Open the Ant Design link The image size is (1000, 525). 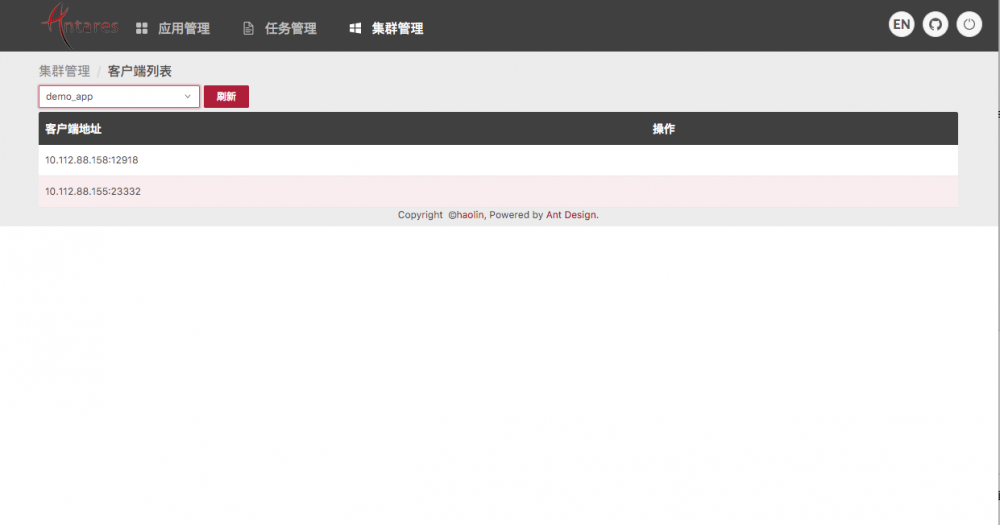[571, 215]
